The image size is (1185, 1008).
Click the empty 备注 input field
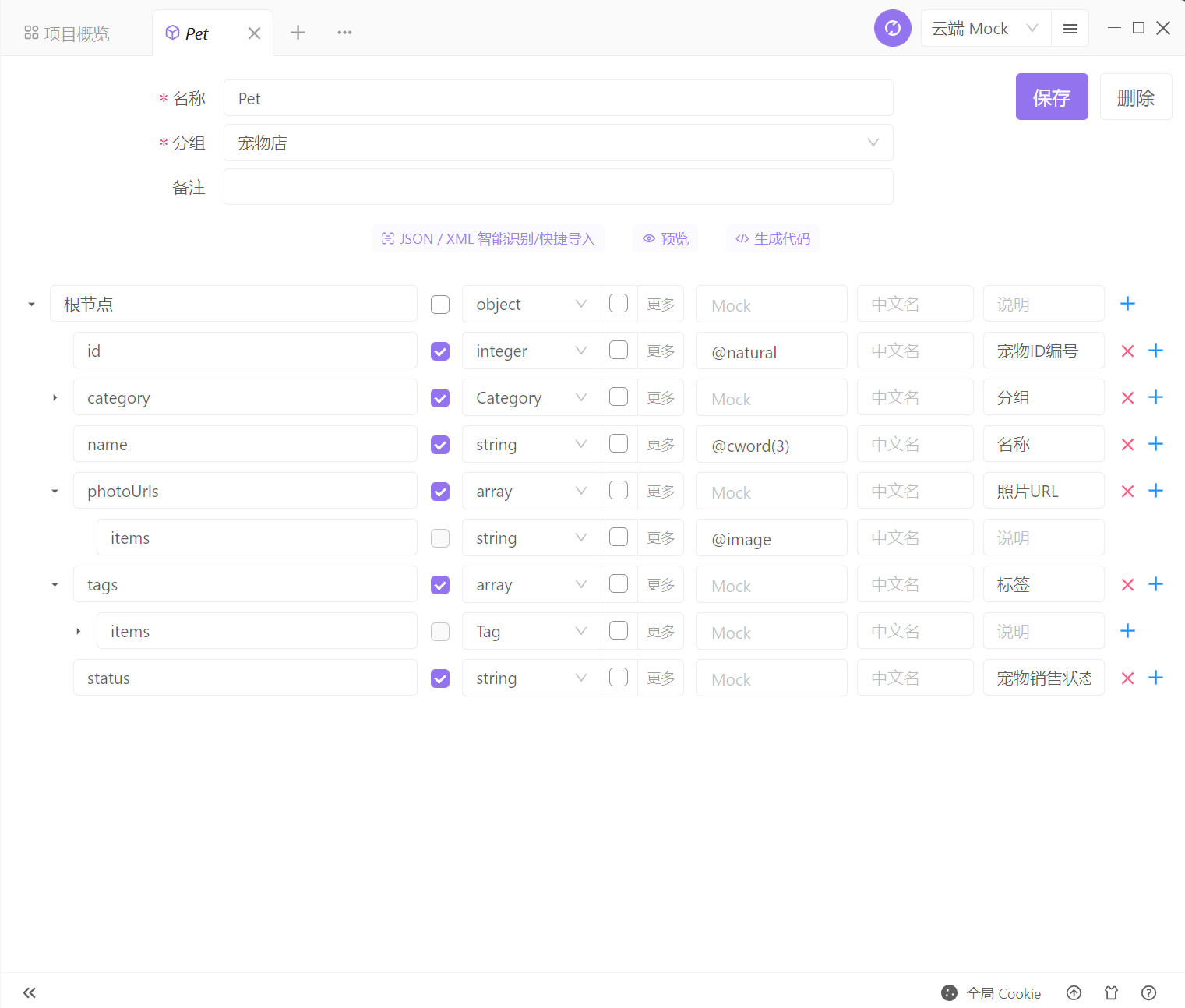coord(558,187)
